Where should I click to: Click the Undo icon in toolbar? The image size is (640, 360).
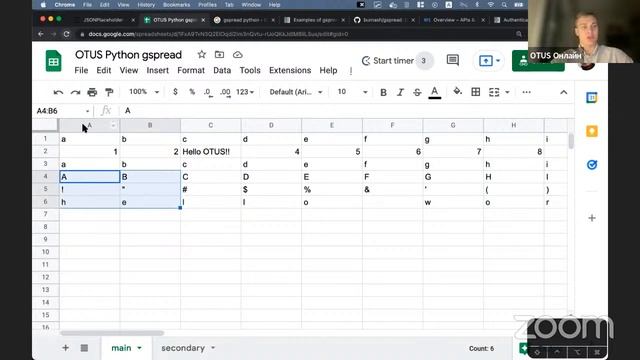click(58, 92)
